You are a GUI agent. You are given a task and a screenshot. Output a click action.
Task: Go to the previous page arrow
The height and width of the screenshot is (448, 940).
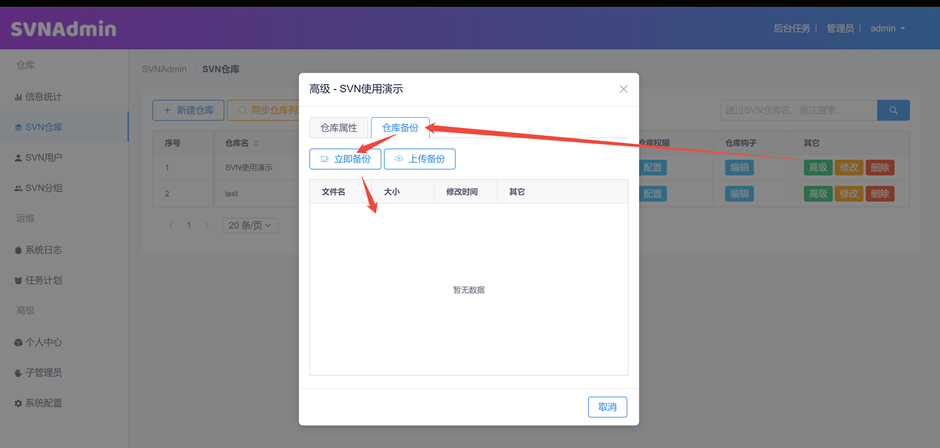[x=171, y=225]
